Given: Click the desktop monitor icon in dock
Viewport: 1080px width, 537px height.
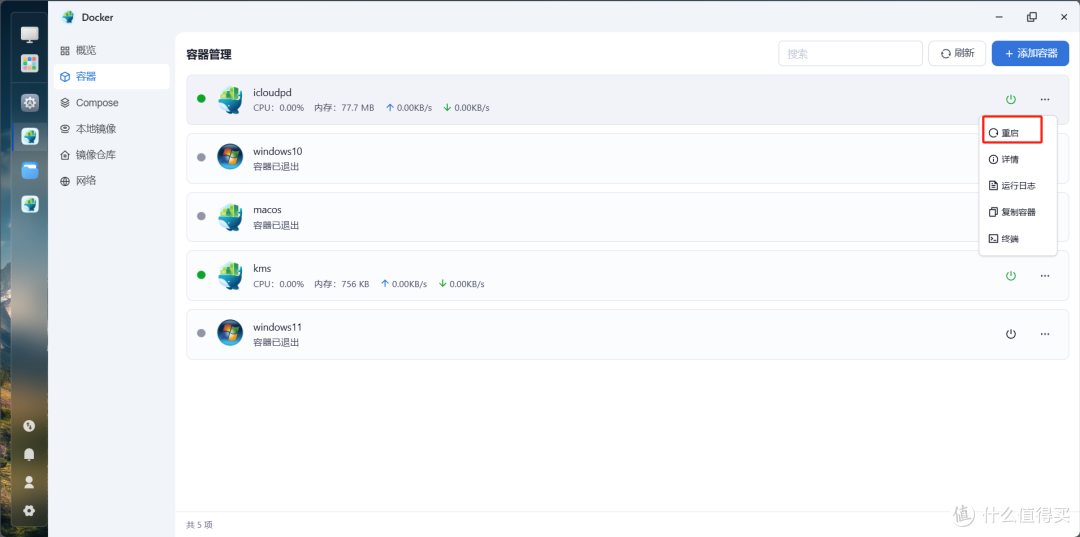Looking at the screenshot, I should (30, 34).
